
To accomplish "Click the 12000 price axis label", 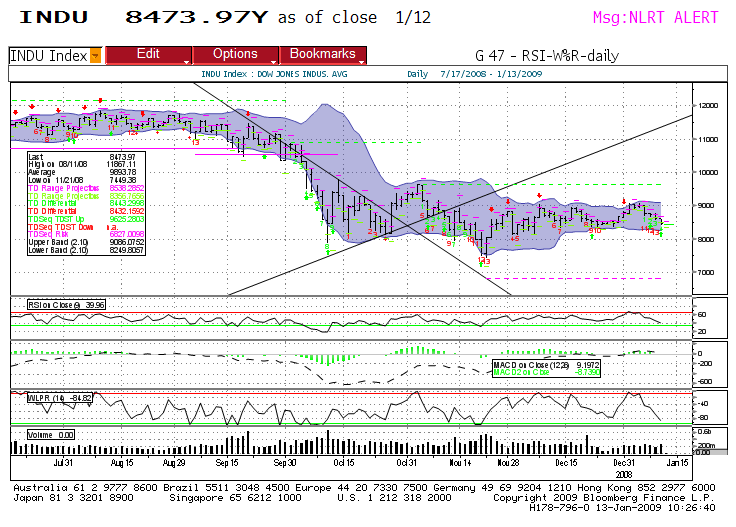I will coord(709,106).
